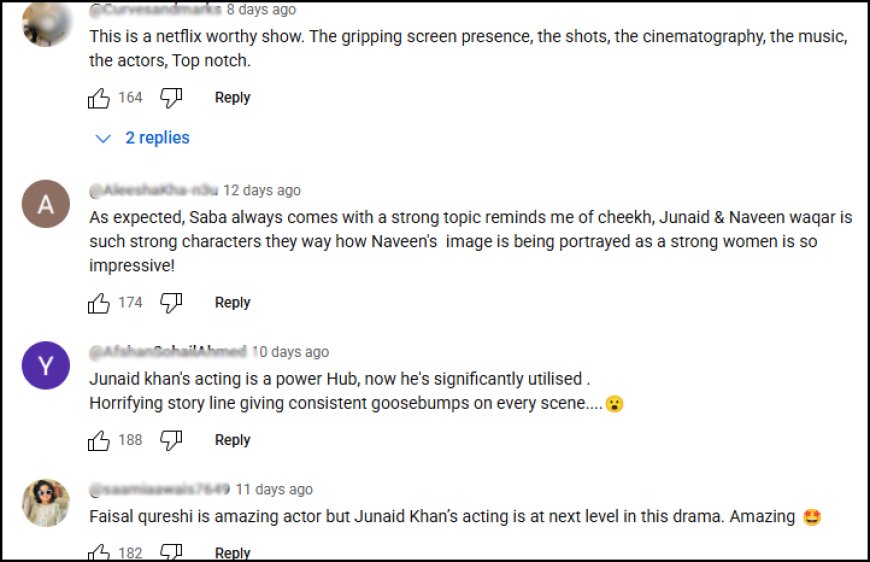Click the chevron beside 2 replies

[x=103, y=138]
